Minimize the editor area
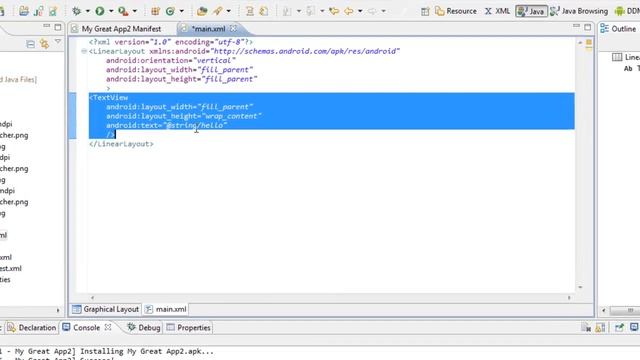 [x=576, y=26]
